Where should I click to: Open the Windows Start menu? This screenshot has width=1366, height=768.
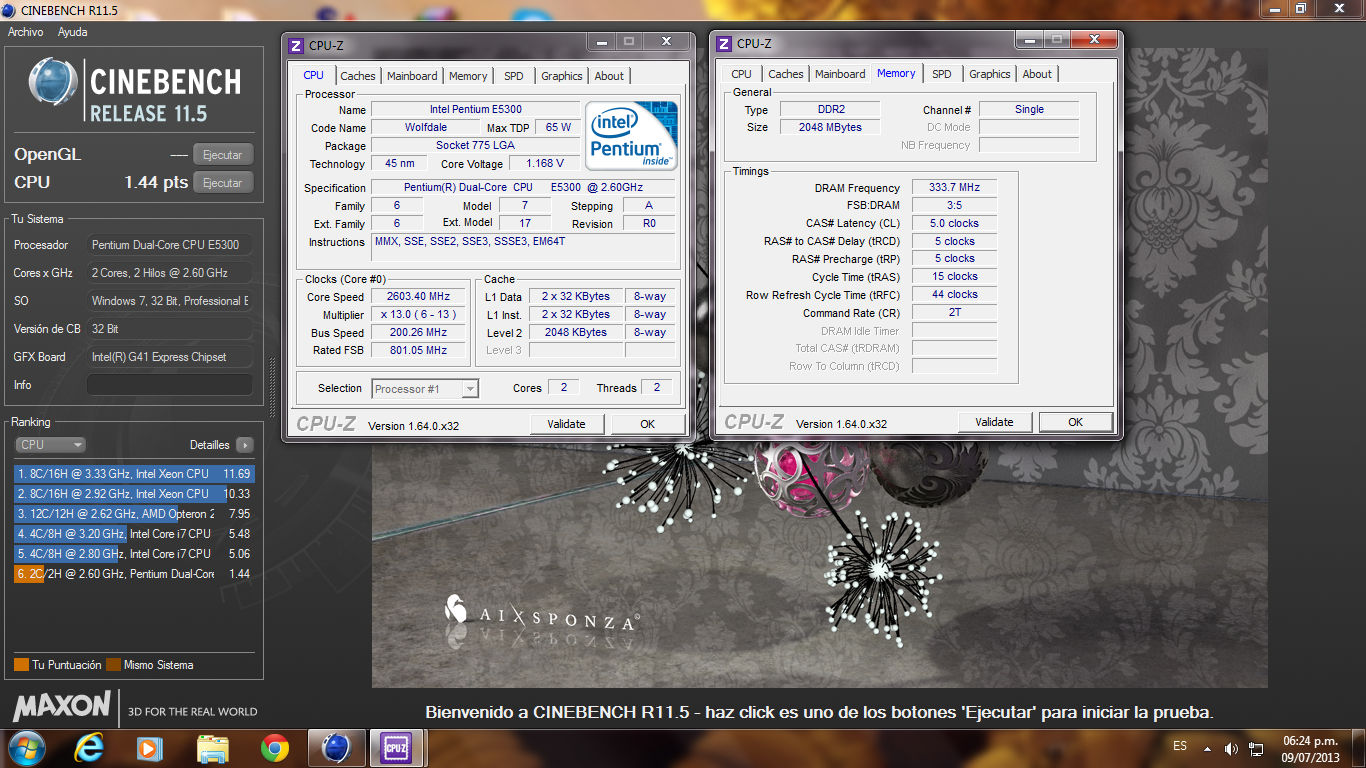pos(25,747)
